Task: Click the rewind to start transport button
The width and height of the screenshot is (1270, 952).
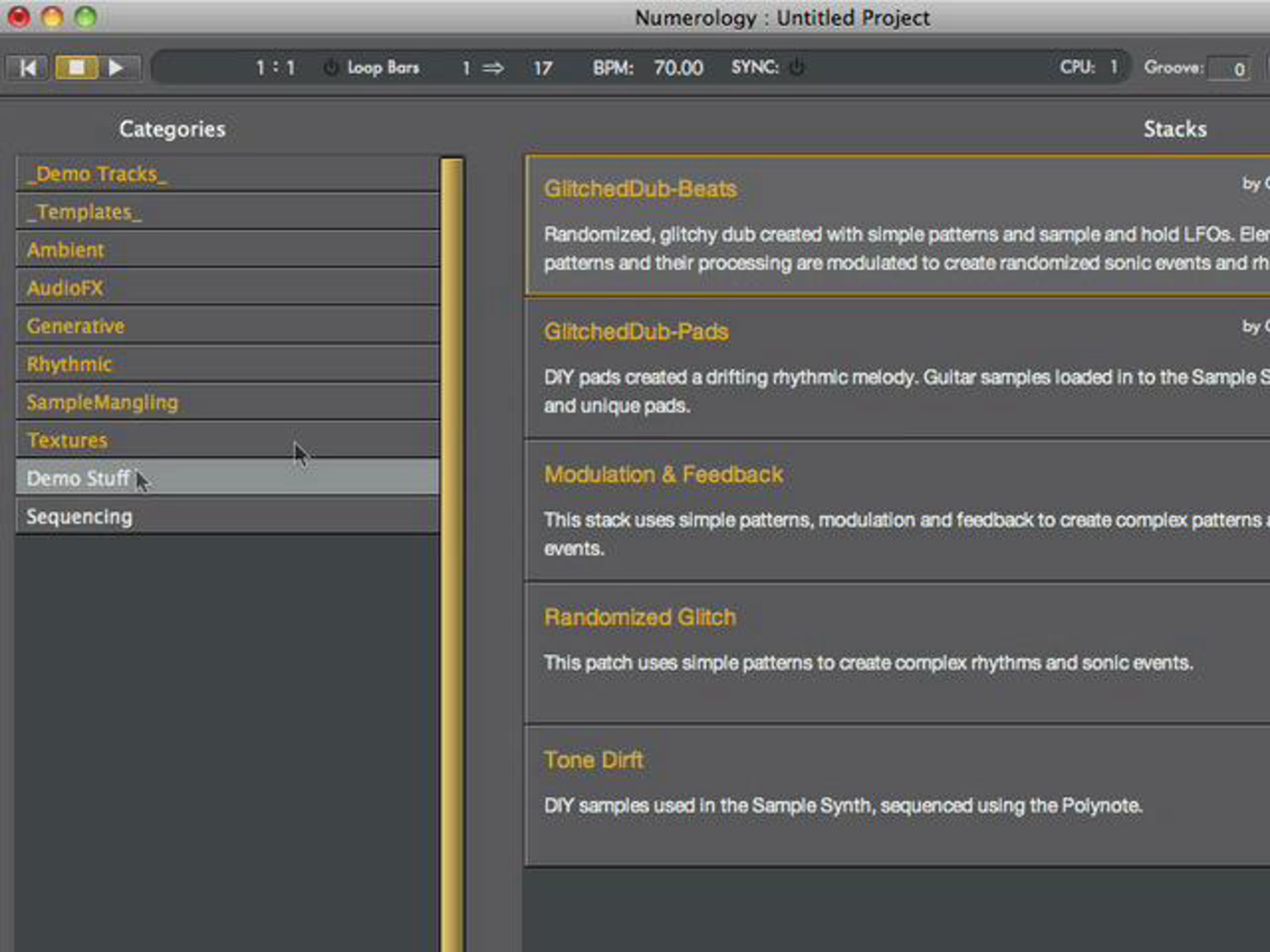Action: coord(27,68)
